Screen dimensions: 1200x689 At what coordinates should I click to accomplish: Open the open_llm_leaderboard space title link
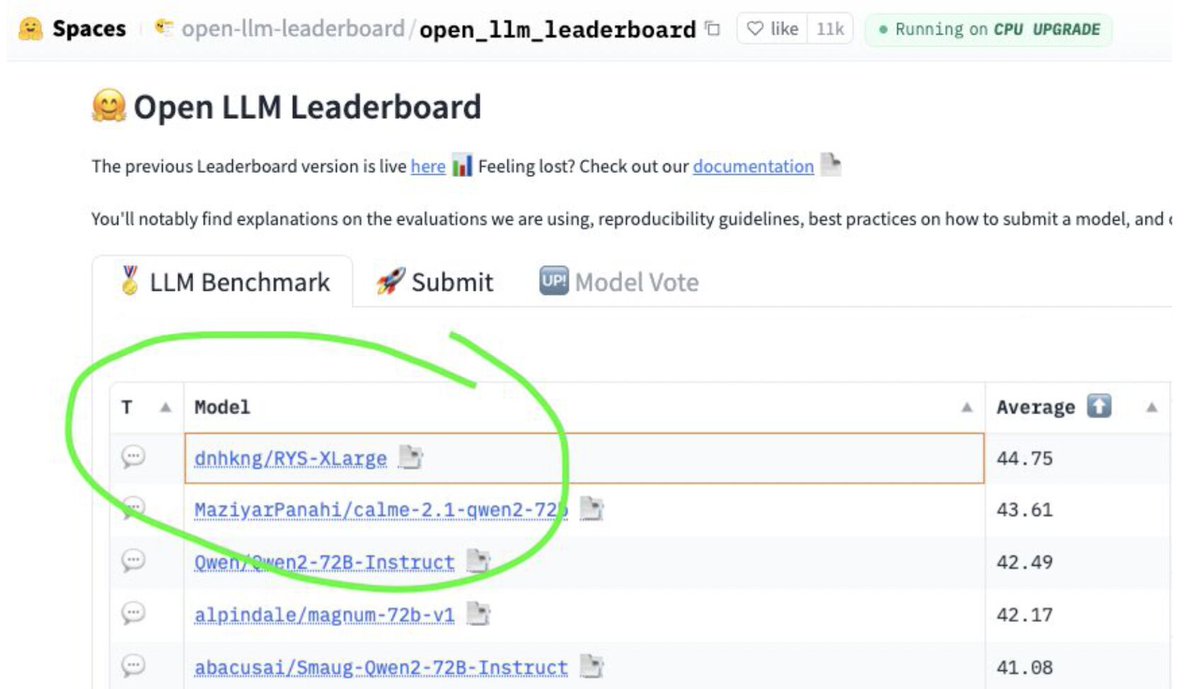point(558,29)
